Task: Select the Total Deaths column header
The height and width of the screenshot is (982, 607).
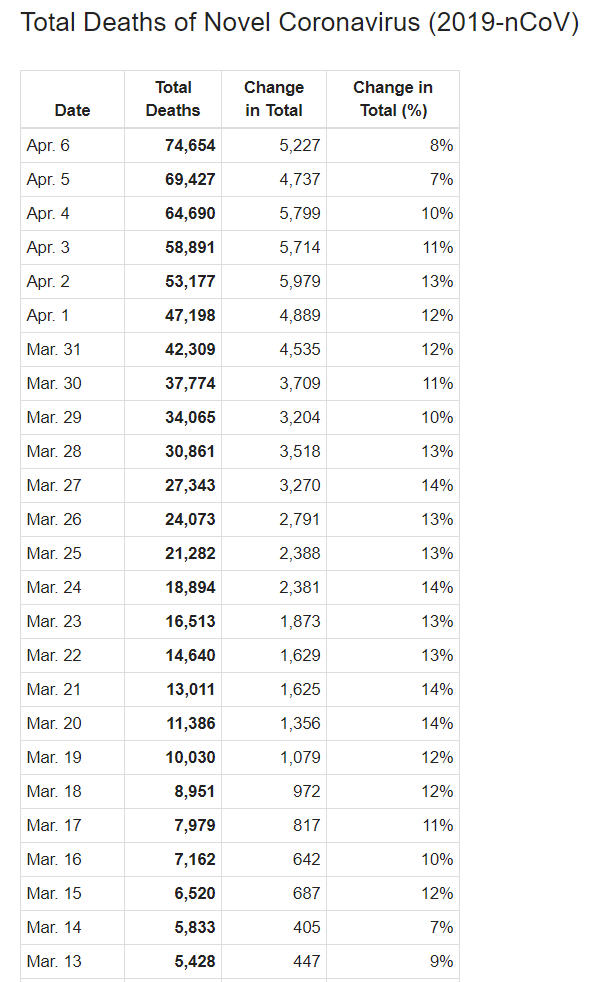Action: [x=173, y=99]
